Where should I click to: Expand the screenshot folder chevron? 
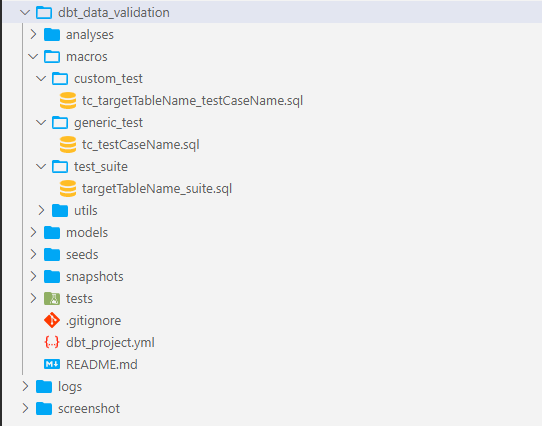(25, 409)
